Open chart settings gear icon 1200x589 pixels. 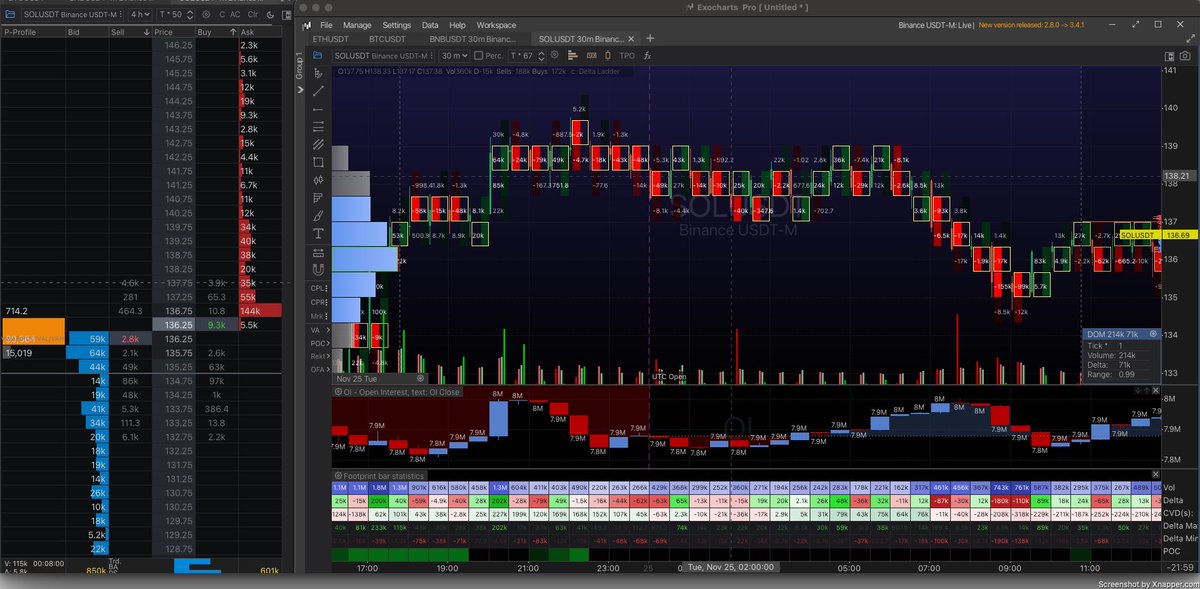coord(555,55)
